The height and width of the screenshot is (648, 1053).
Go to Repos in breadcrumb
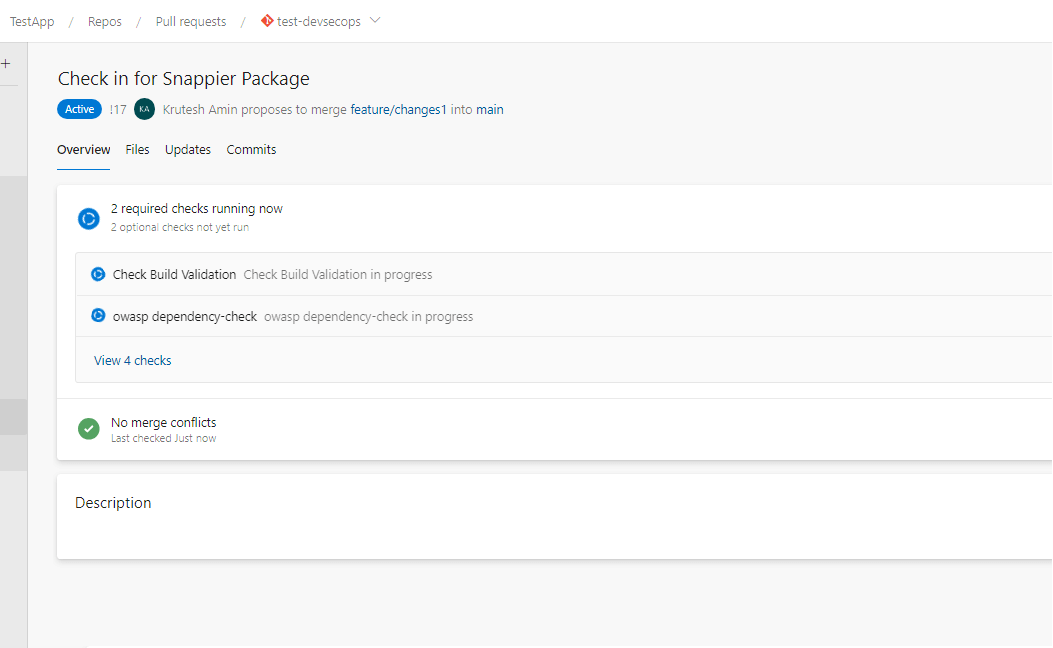point(104,22)
